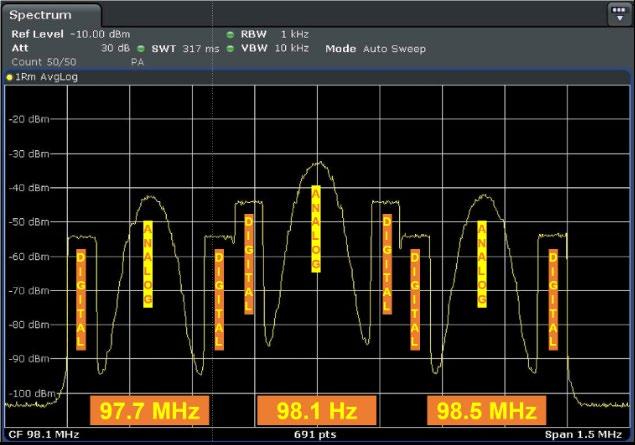This screenshot has width=635, height=445.
Task: Click the 98.1 Hz orange label
Action: tap(317, 410)
